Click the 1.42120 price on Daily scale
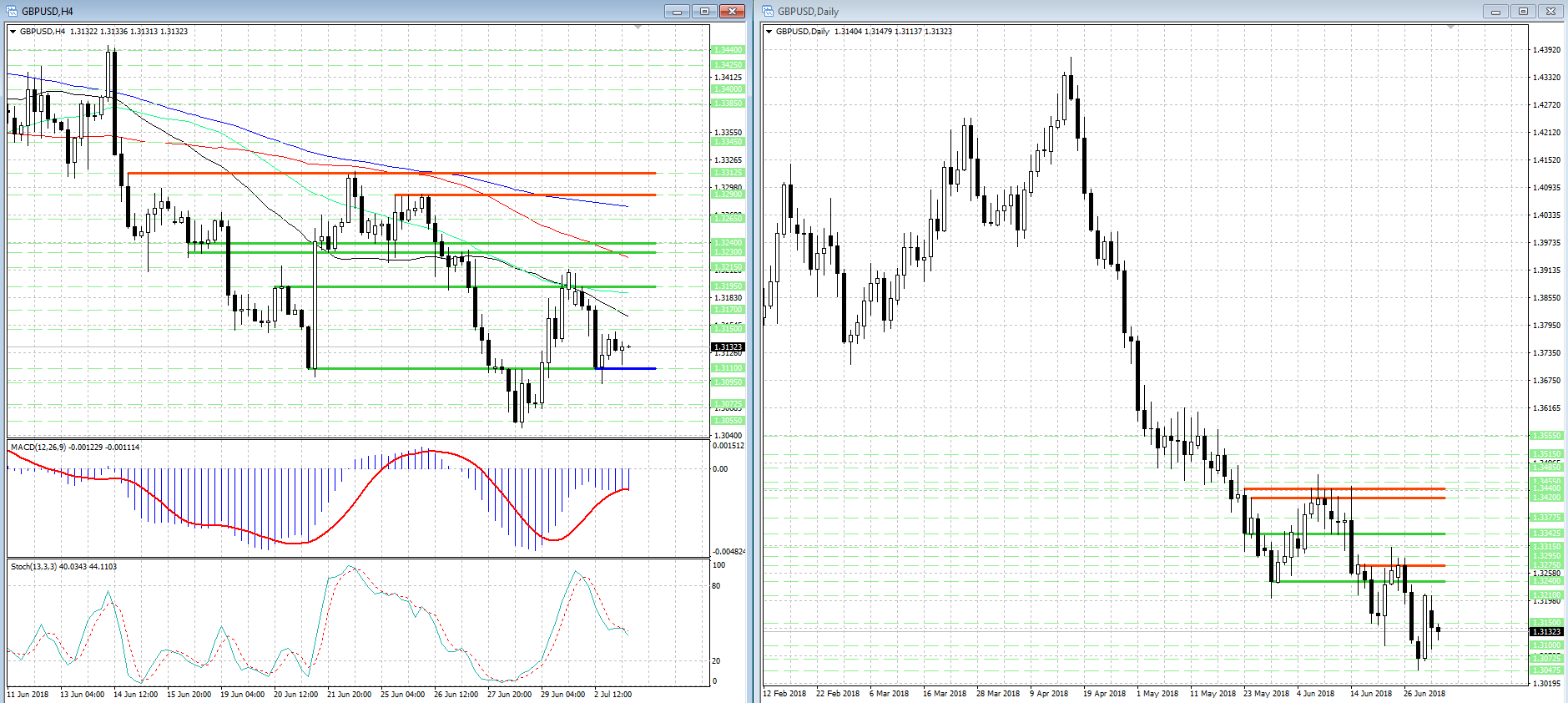The width and height of the screenshot is (1568, 703). point(1546,133)
